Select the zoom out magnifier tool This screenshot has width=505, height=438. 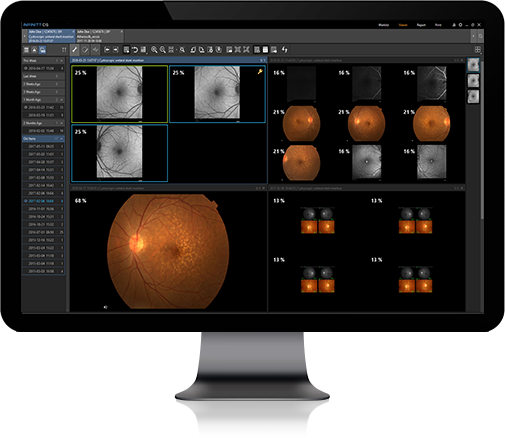coord(163,50)
